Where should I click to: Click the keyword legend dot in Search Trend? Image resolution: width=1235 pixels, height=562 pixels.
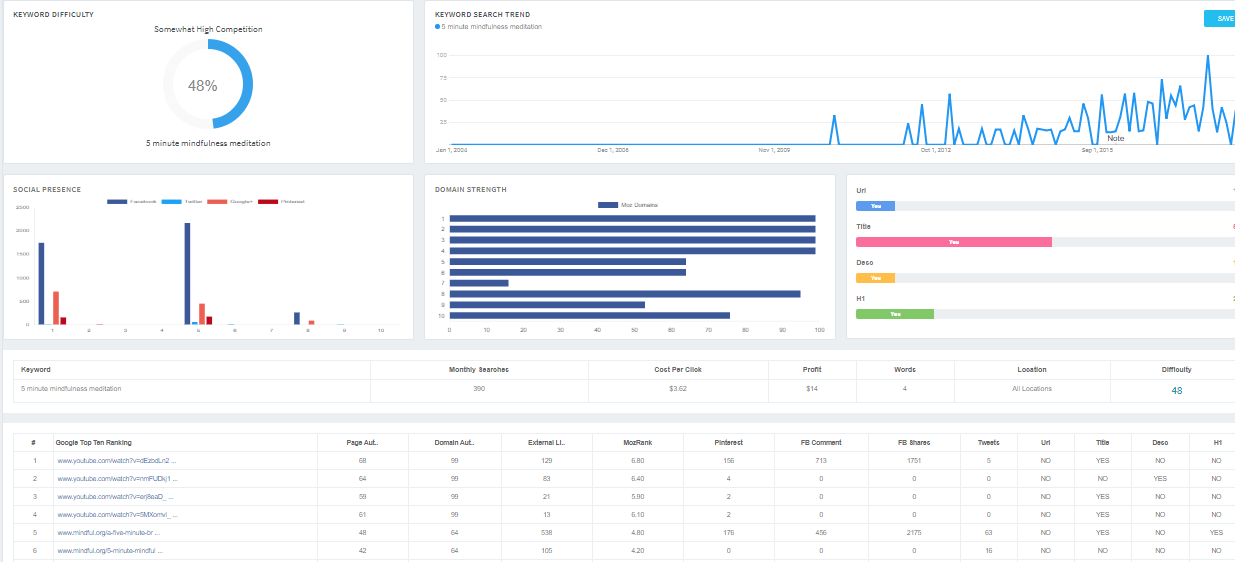(x=438, y=27)
